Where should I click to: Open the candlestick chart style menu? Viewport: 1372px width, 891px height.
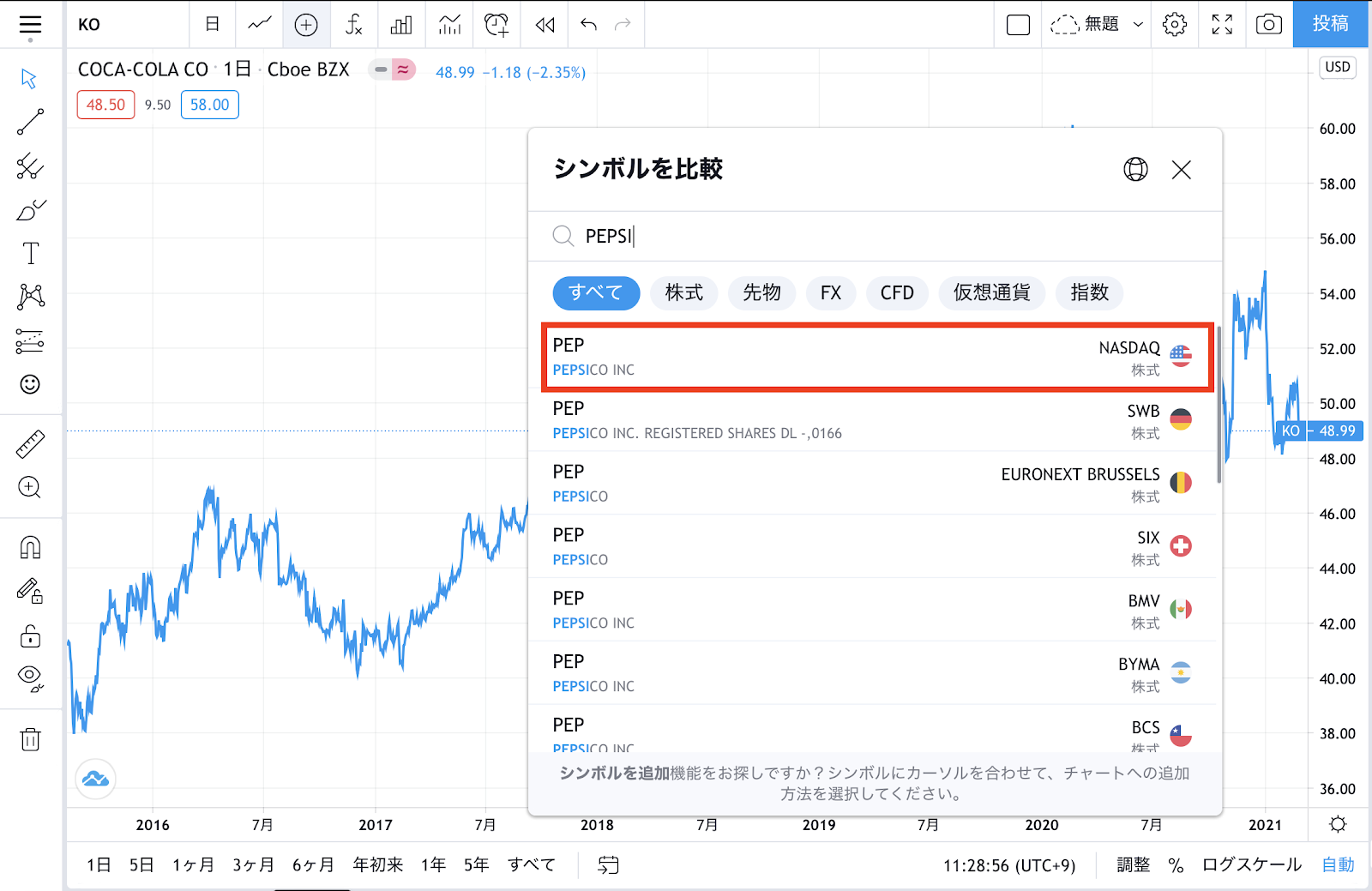pyautogui.click(x=260, y=25)
